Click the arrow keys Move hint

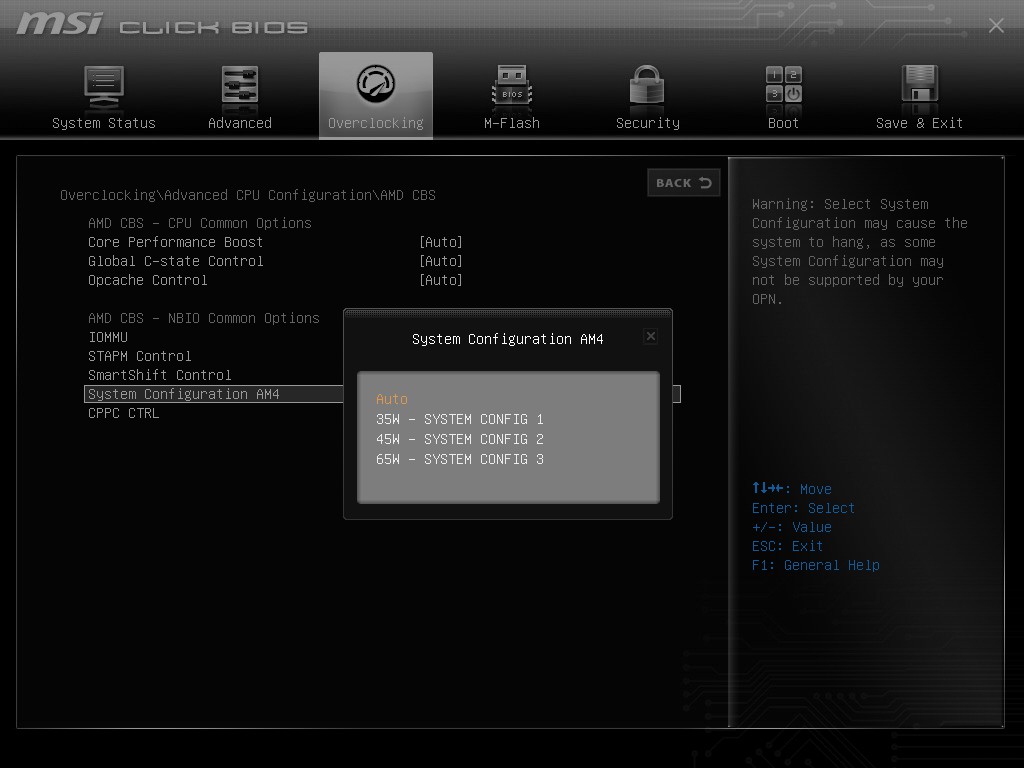tap(792, 489)
